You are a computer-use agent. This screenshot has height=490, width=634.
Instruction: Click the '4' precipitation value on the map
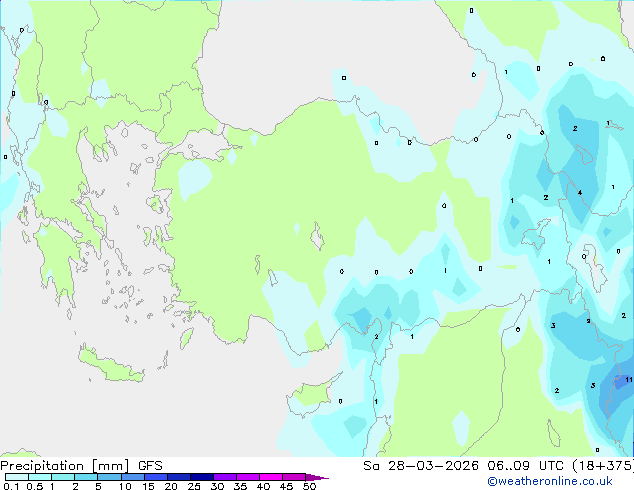[580, 192]
